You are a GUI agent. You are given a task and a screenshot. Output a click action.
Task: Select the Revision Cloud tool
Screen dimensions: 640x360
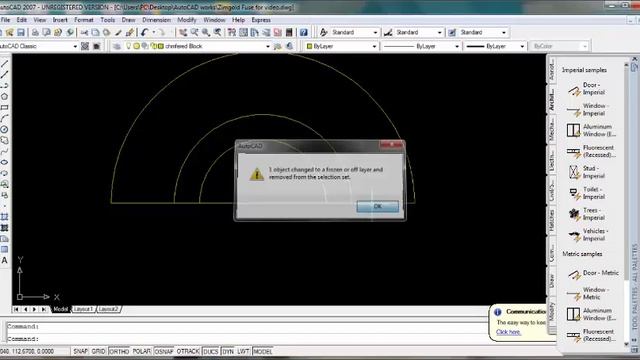pyautogui.click(x=4, y=140)
